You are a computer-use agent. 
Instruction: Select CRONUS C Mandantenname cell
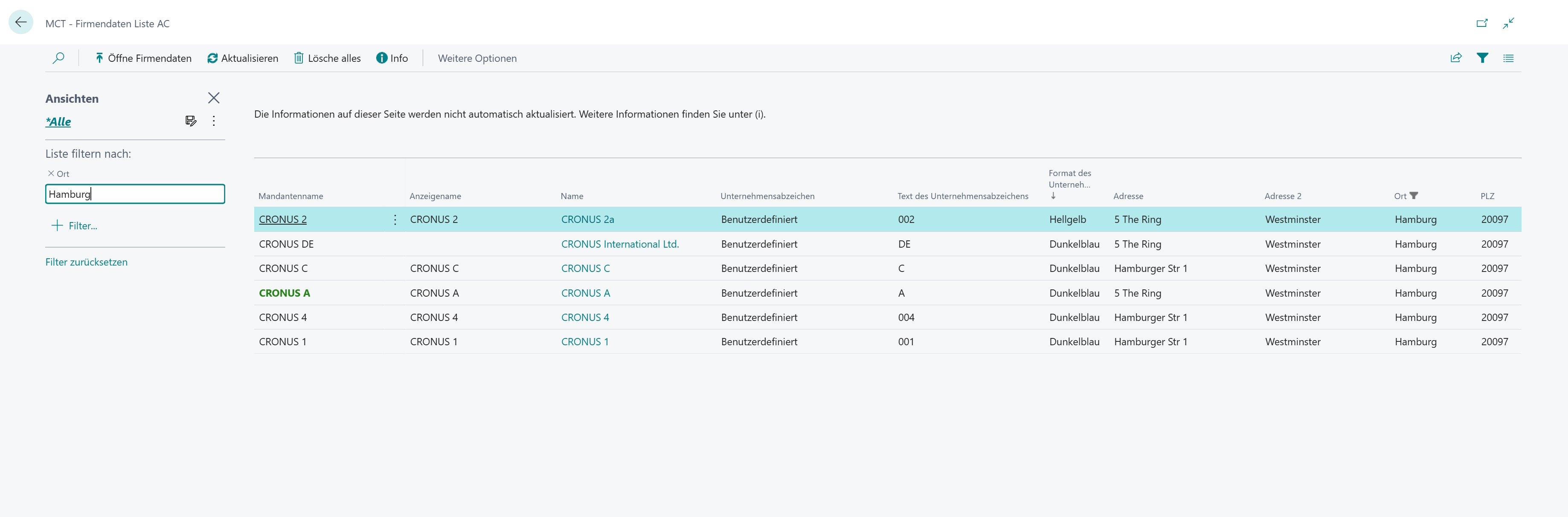pos(283,268)
